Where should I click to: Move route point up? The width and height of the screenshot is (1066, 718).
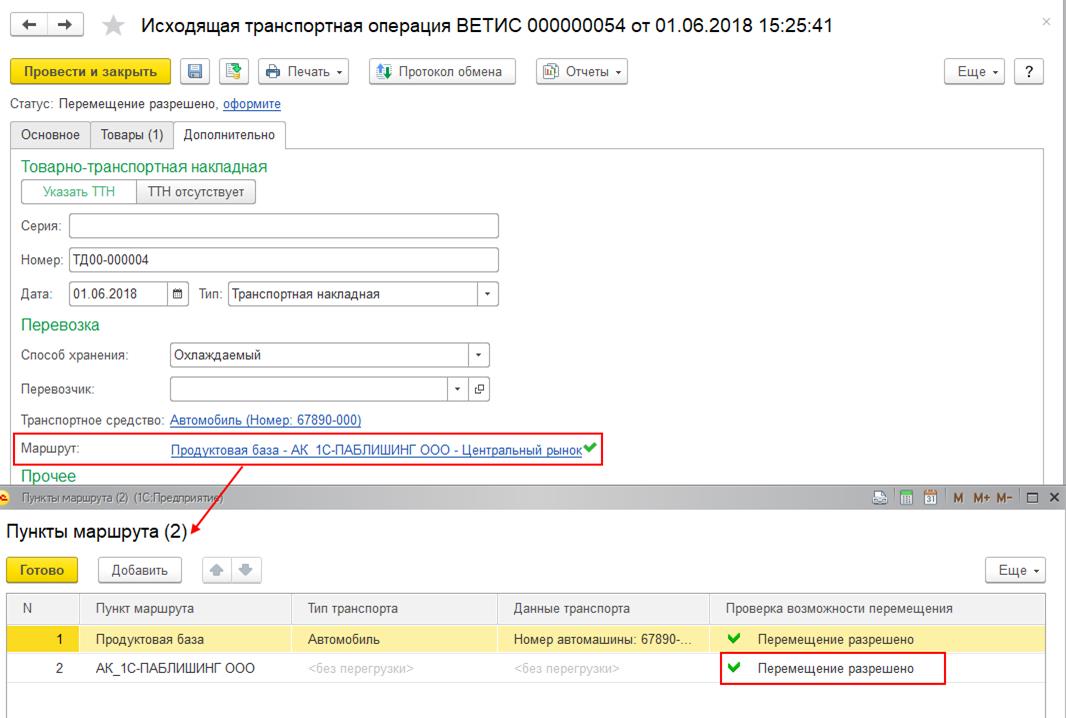[217, 570]
